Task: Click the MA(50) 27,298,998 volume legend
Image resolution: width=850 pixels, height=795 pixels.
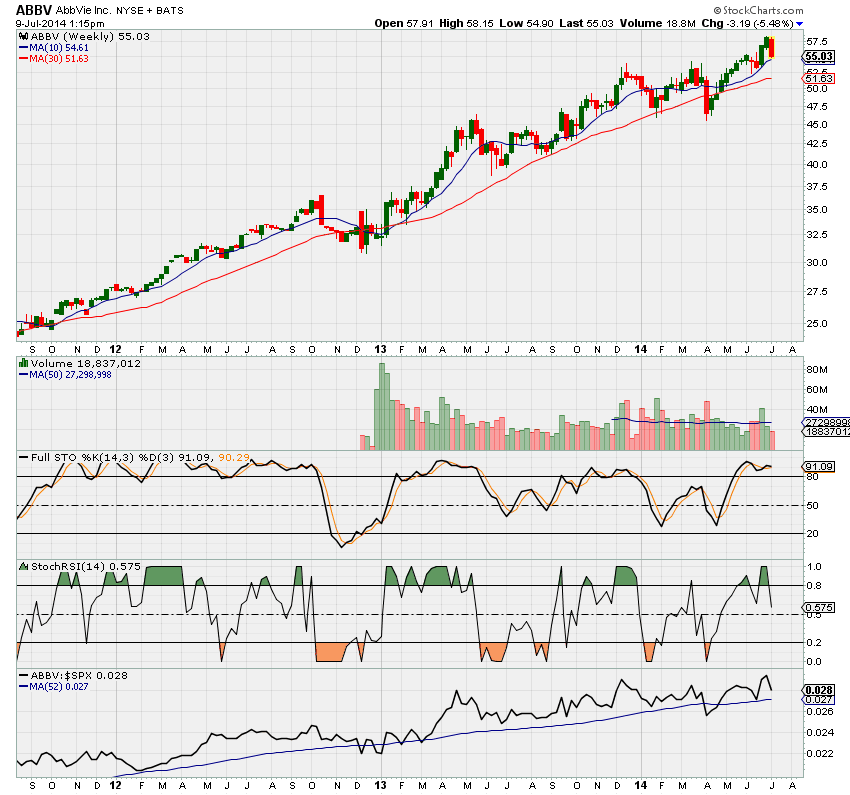Action: click(65, 374)
